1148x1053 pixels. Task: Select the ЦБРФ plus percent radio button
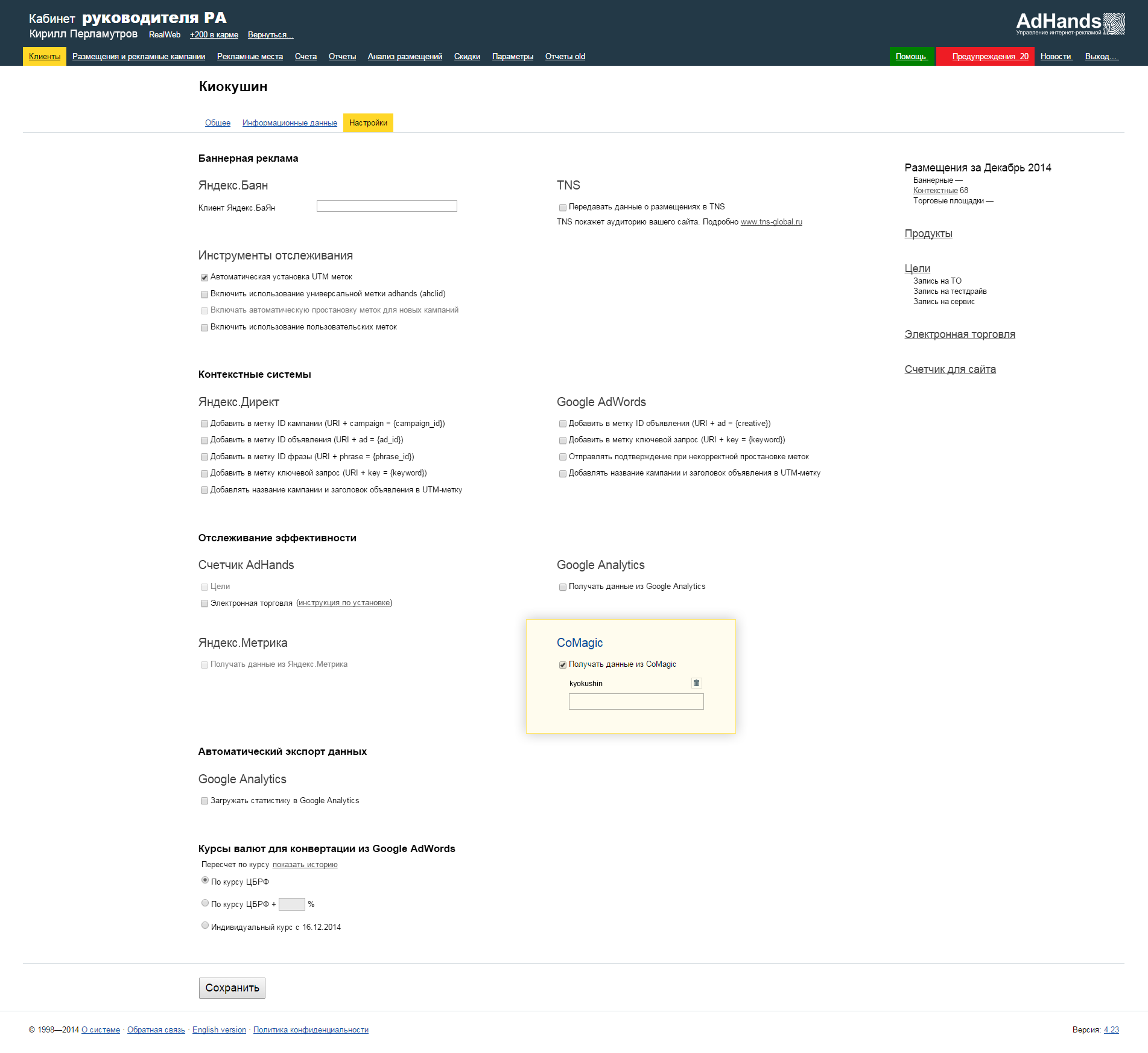(205, 903)
